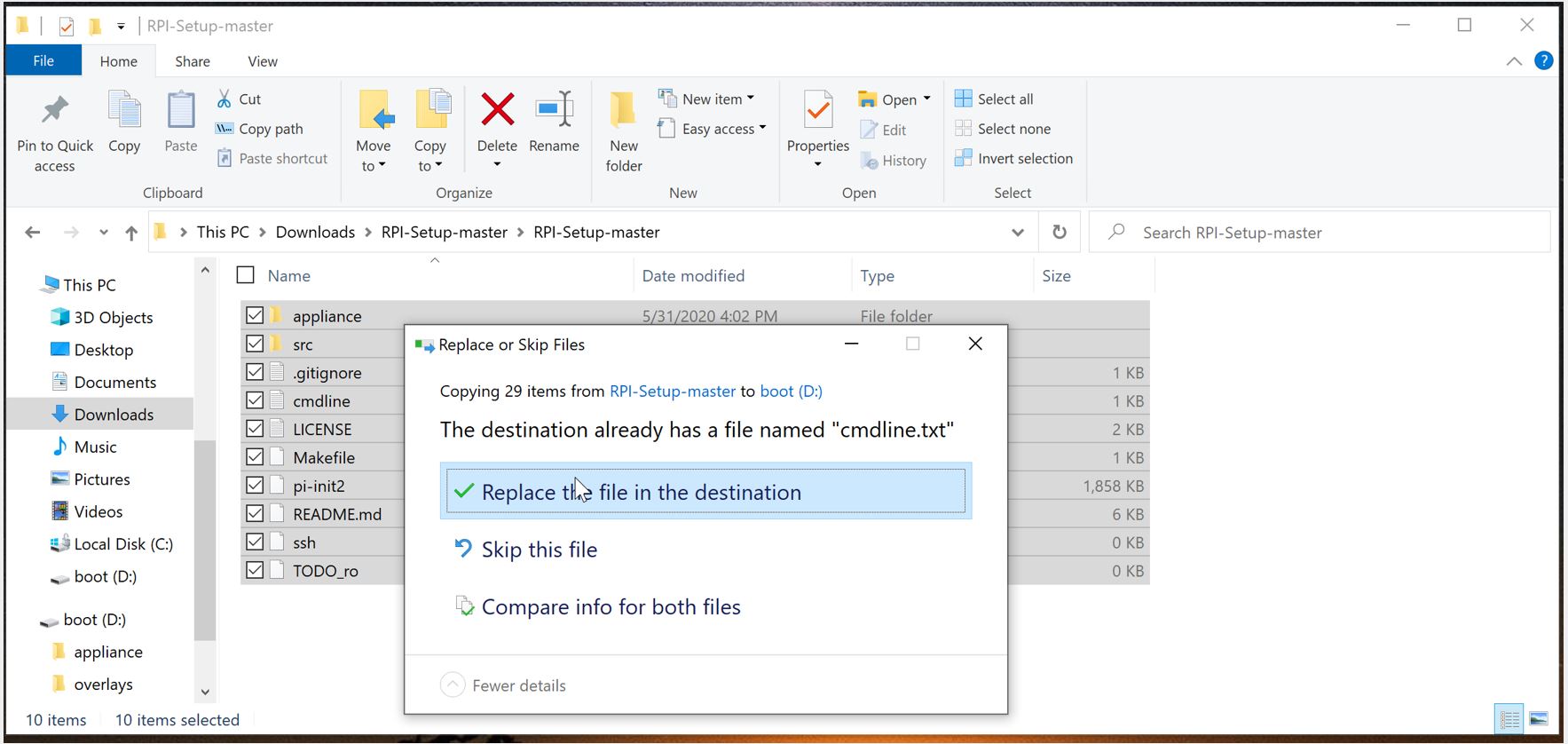Open the File menu
This screenshot has width=1568, height=744.
43,61
